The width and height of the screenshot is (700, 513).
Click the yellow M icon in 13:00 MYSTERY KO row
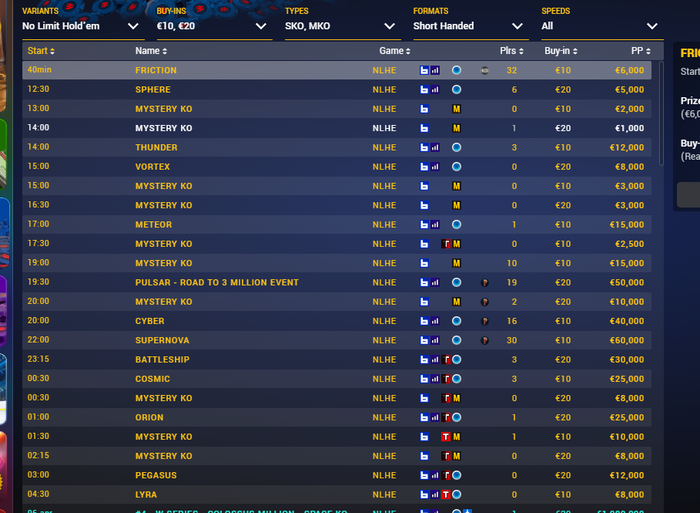point(456,109)
